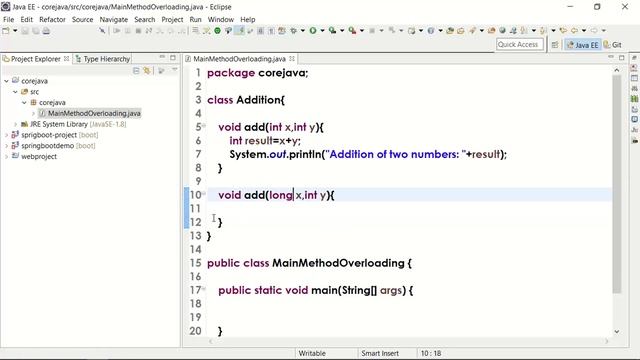
Task: Switch to the Java EE perspective
Action: [582, 45]
